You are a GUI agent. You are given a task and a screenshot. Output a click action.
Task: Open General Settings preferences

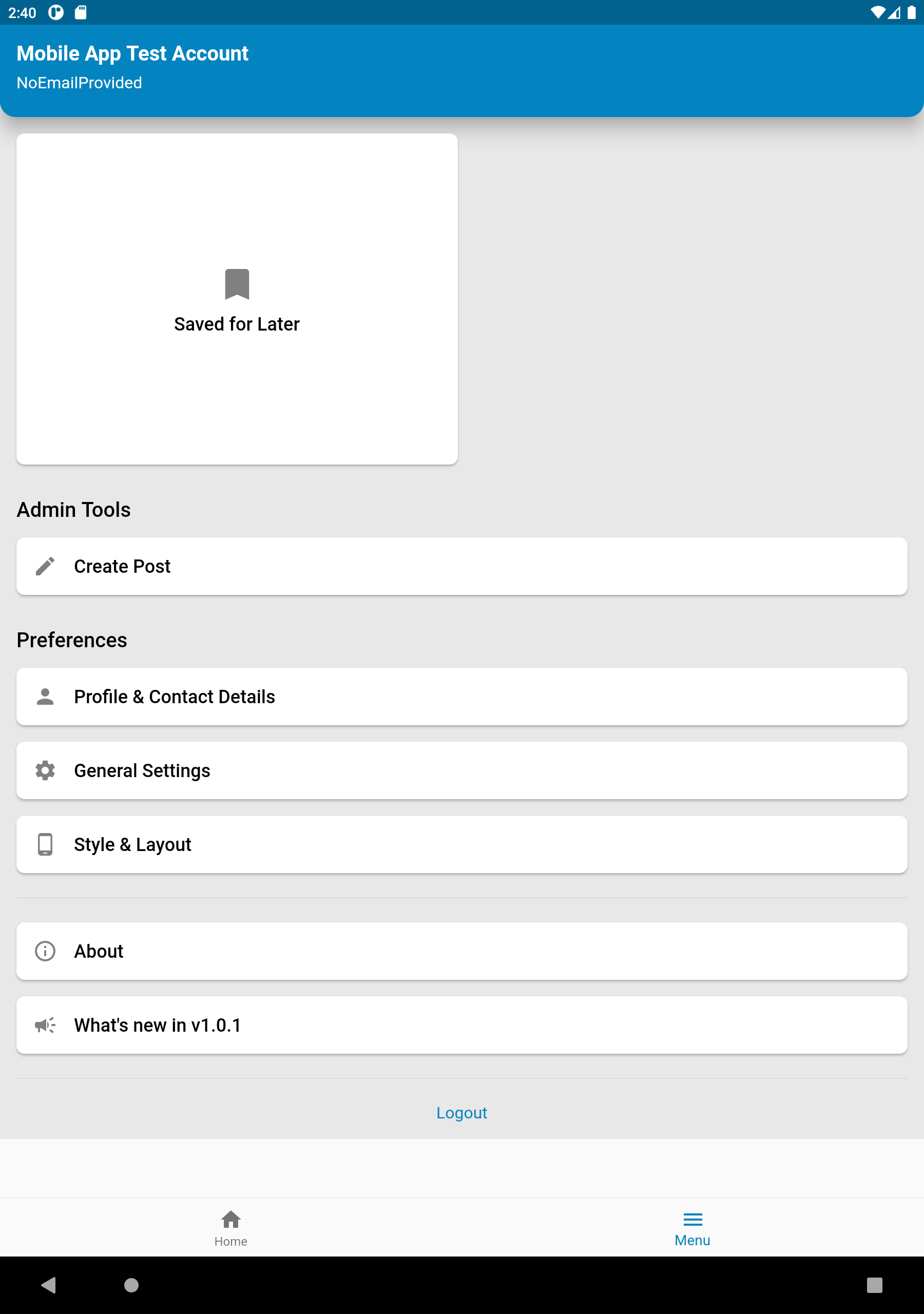[462, 770]
